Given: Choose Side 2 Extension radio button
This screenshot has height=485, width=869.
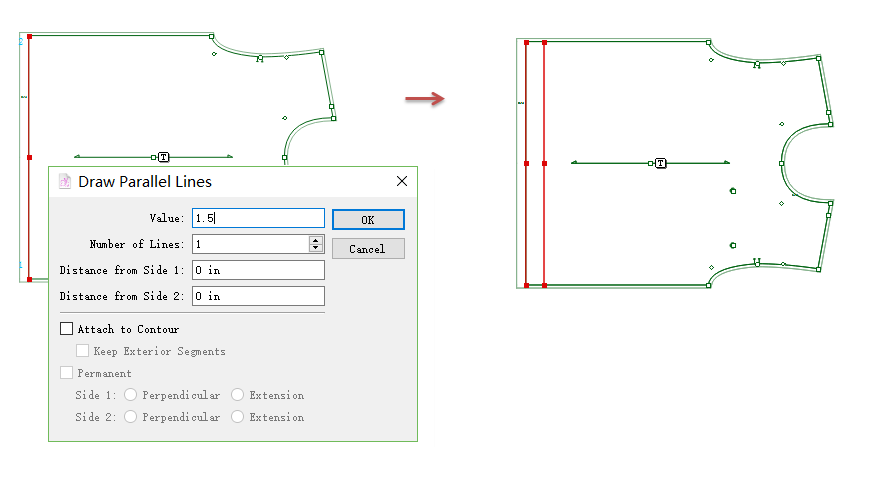Looking at the screenshot, I should 237,417.
